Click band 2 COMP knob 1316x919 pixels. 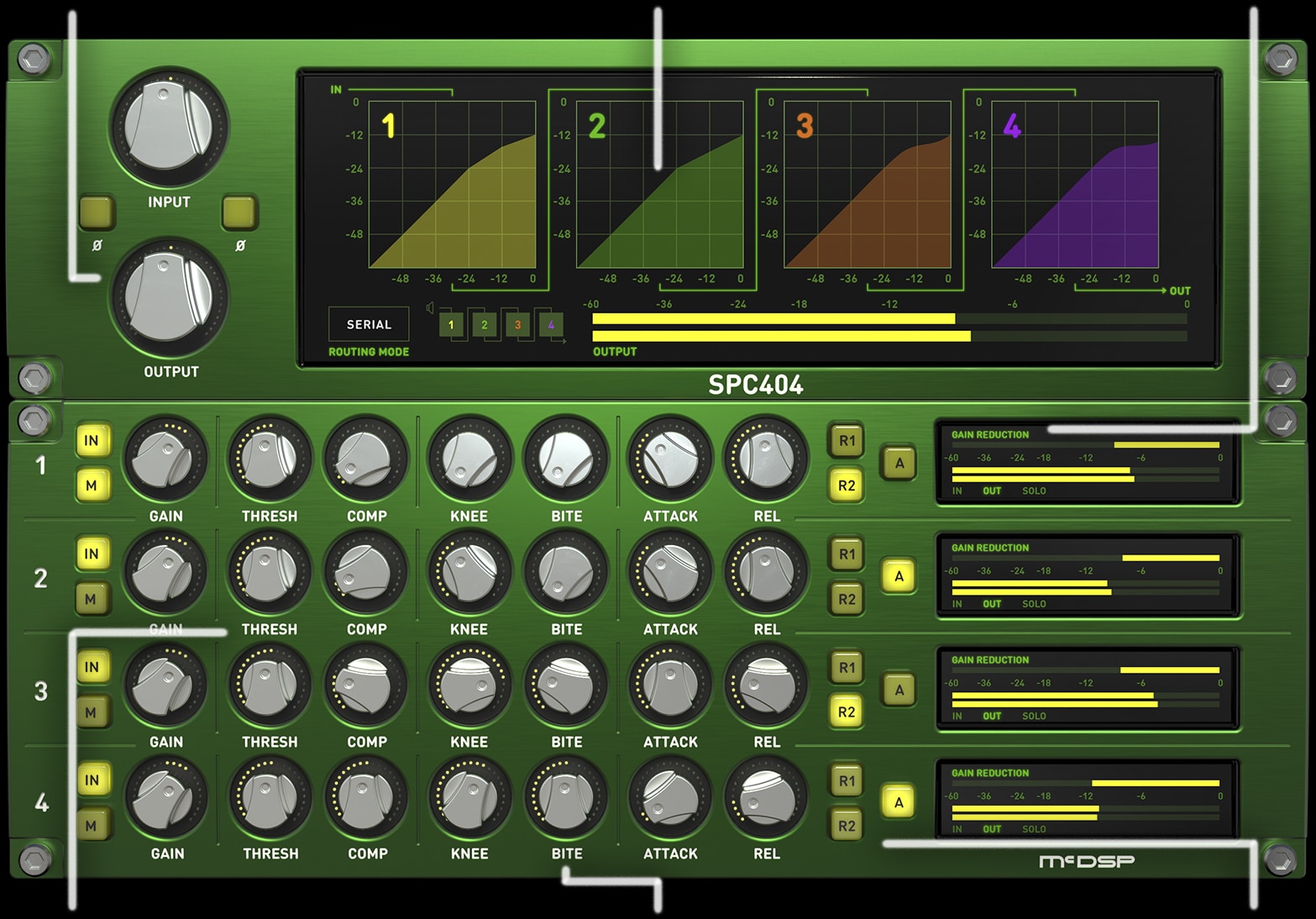coord(366,573)
